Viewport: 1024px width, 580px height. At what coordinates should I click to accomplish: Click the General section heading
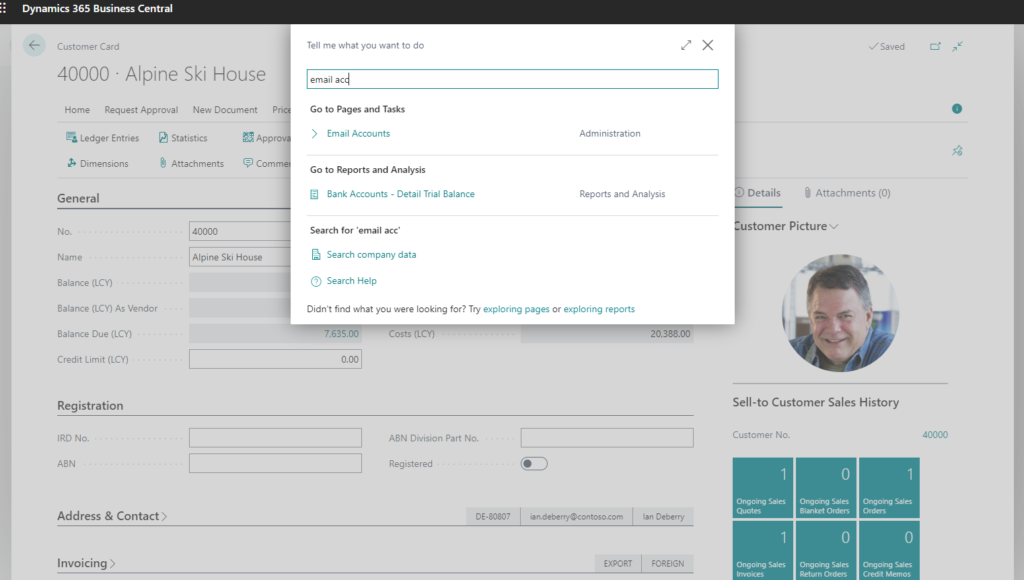coord(78,199)
